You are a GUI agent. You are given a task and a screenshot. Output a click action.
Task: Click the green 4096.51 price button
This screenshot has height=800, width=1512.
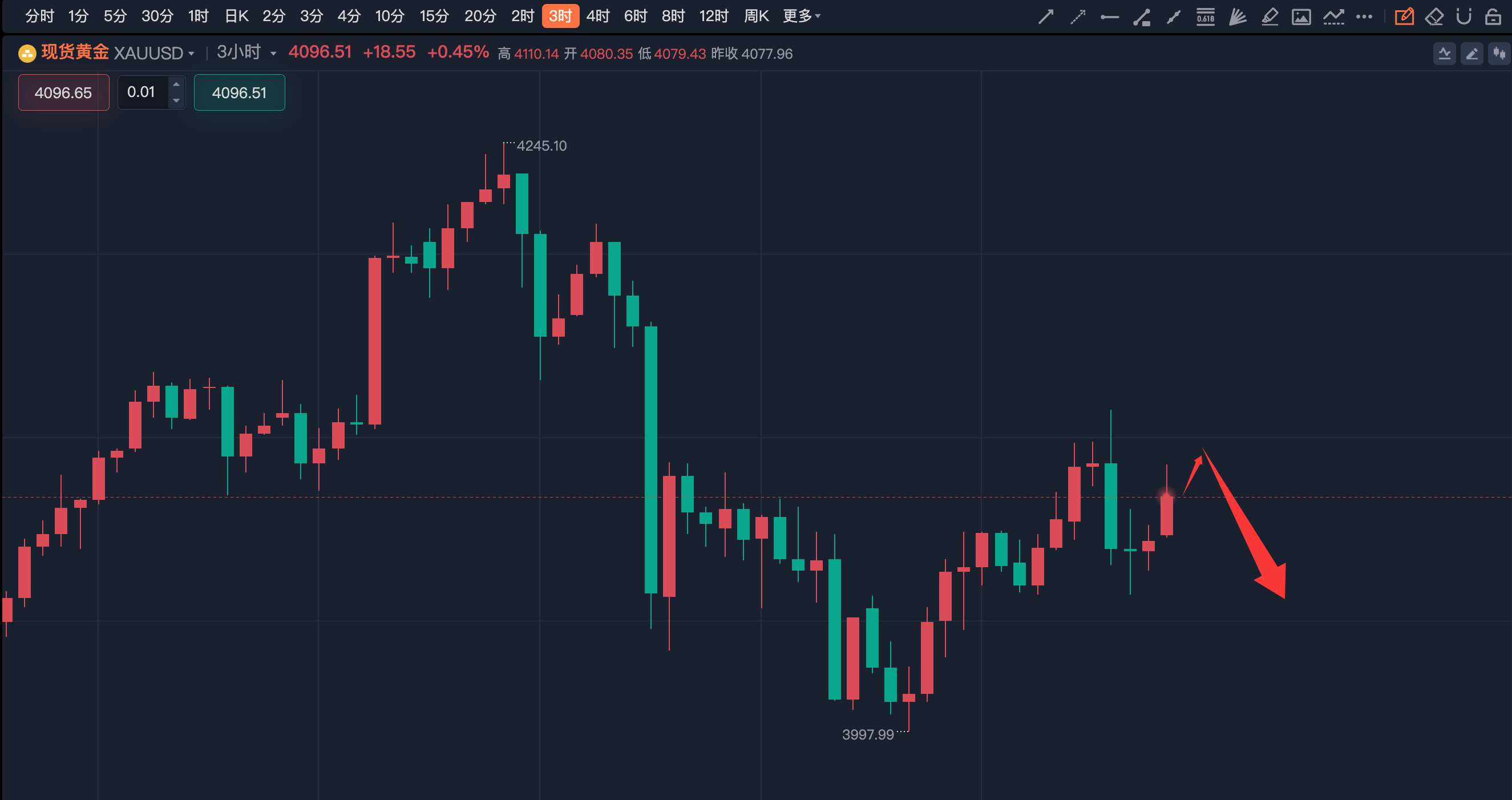click(x=239, y=93)
